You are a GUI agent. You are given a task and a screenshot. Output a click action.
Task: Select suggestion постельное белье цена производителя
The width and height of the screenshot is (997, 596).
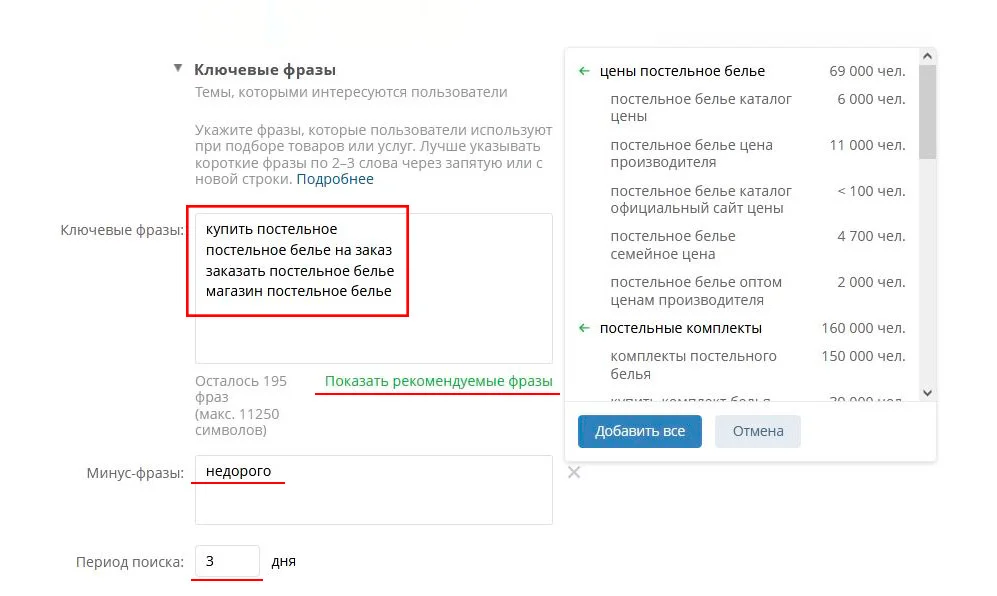pos(691,153)
